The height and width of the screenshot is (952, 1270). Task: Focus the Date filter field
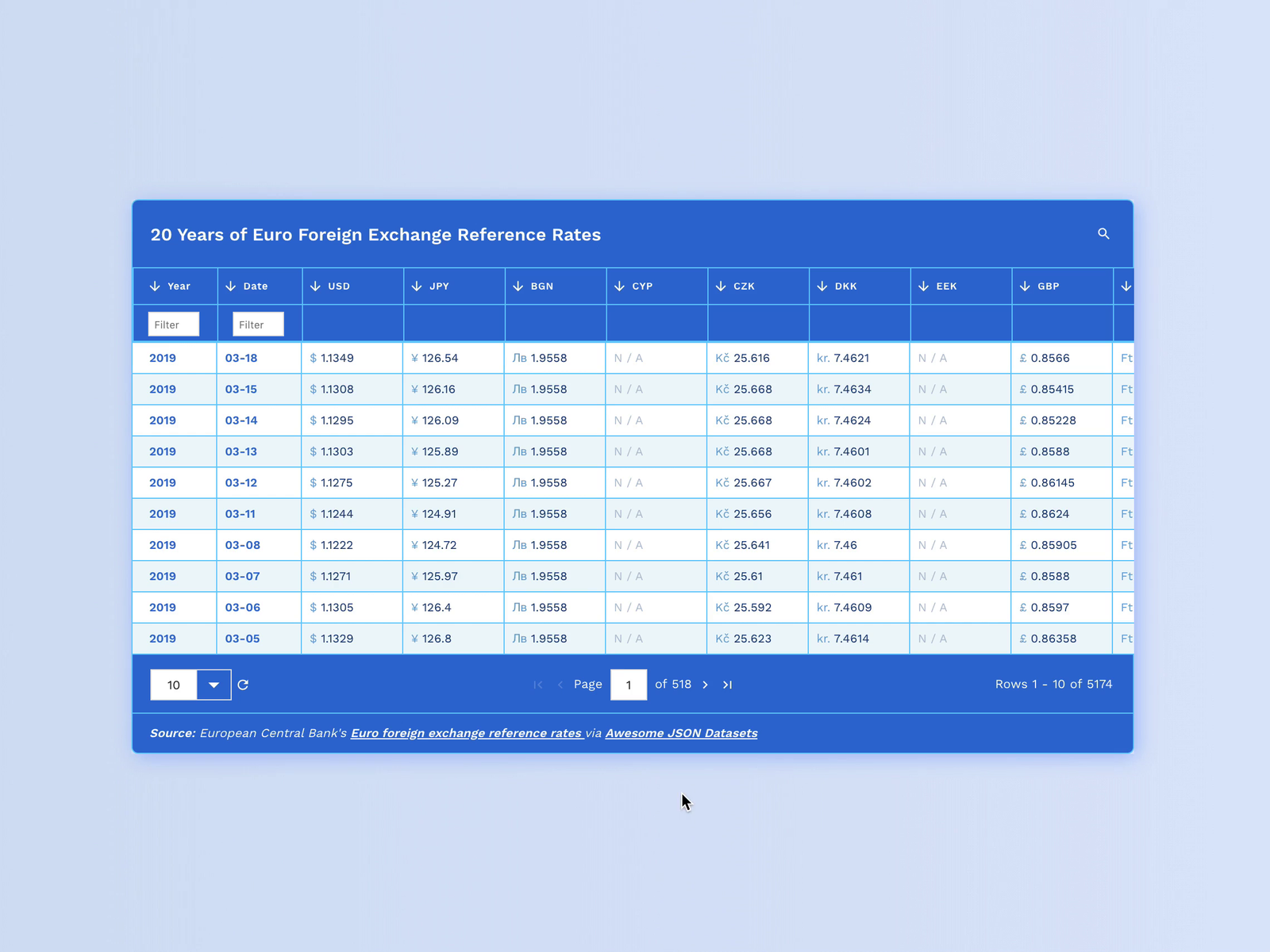(x=258, y=324)
